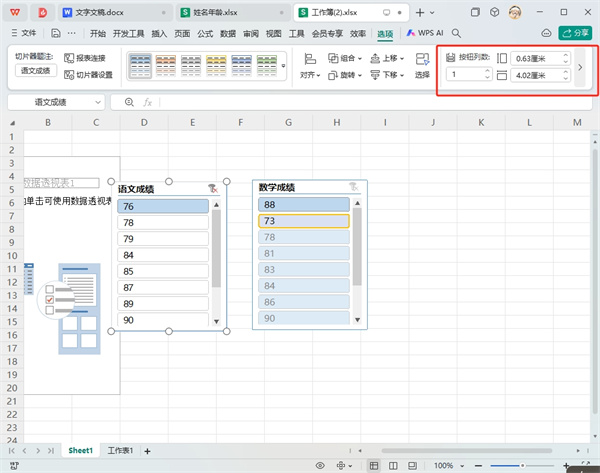The width and height of the screenshot is (600, 473).
Task: Add a new sheet with plus icon
Action: tap(147, 451)
